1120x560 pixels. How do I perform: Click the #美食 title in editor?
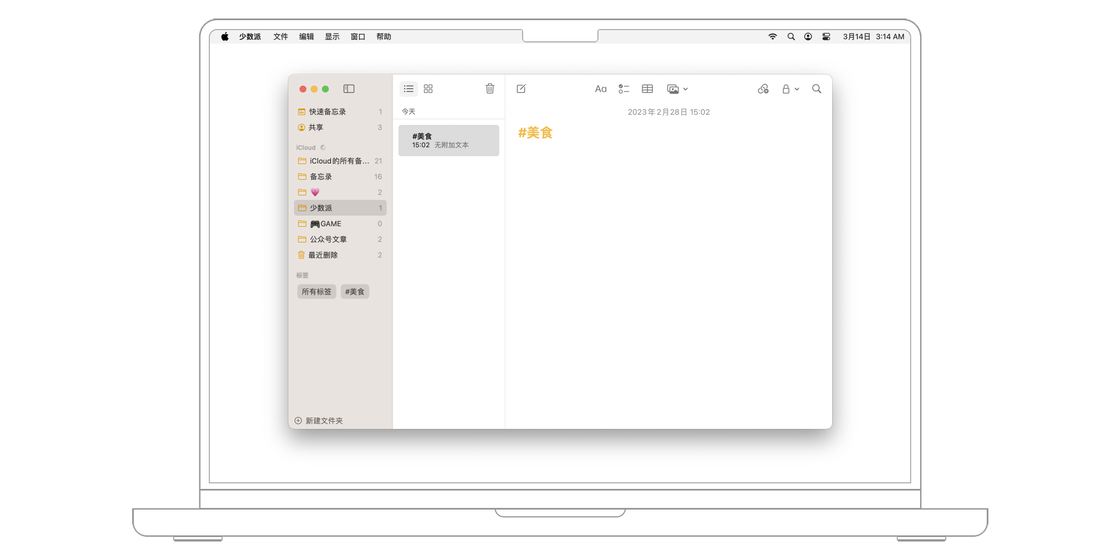(535, 133)
